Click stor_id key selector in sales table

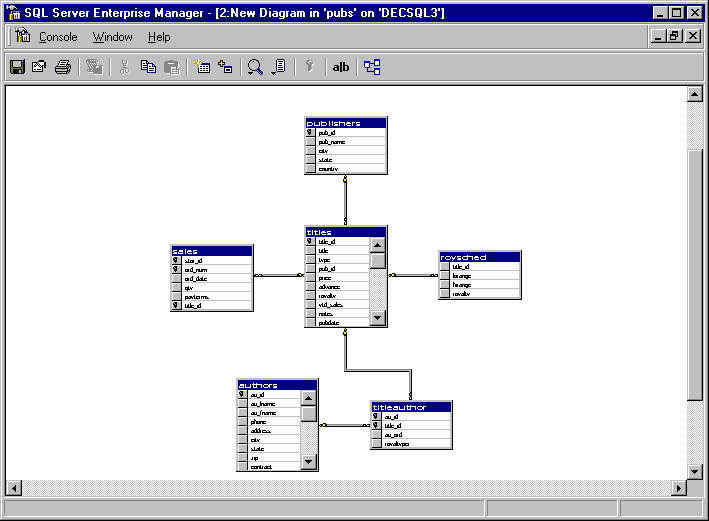coord(176,260)
